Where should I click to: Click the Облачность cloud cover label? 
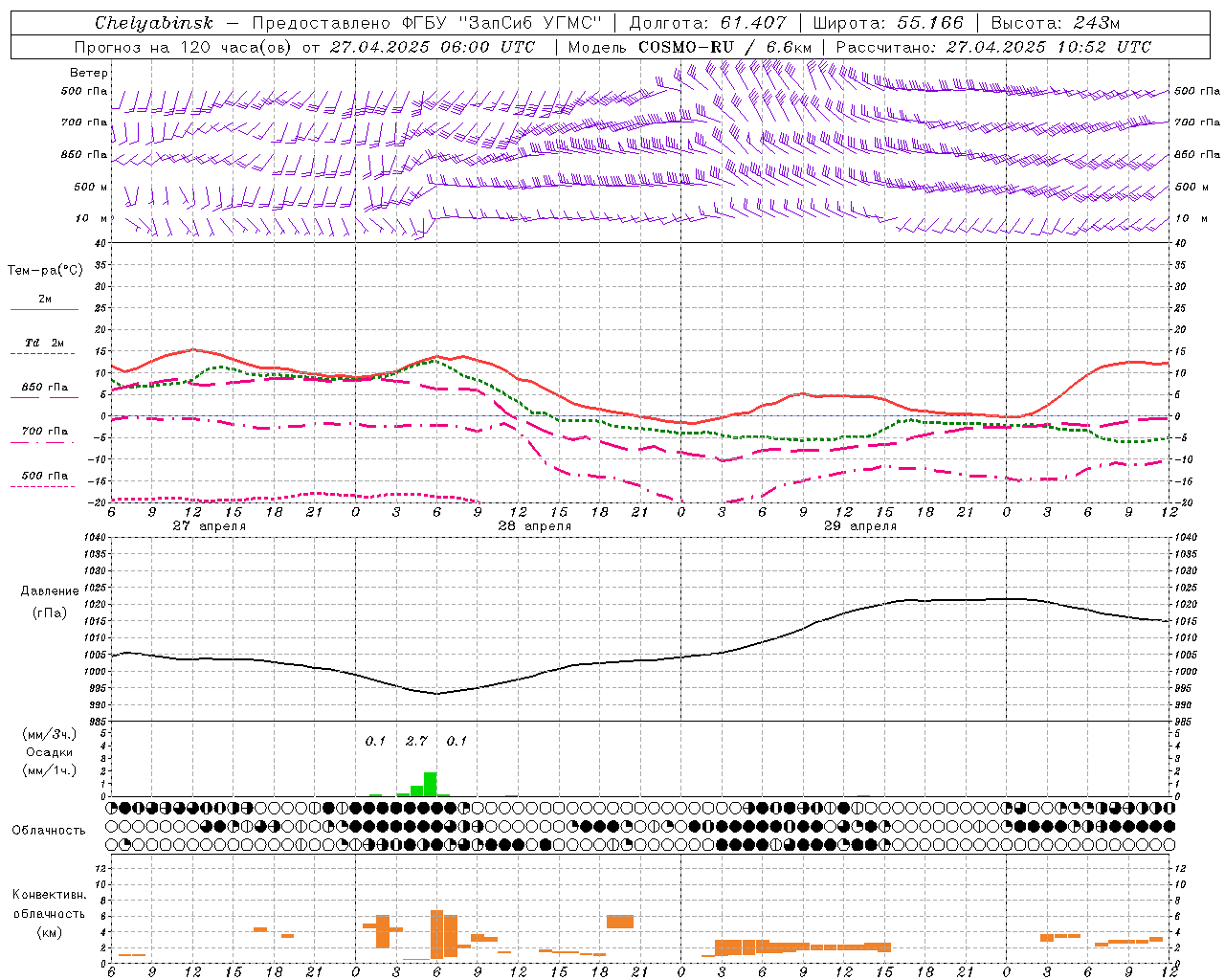49,830
